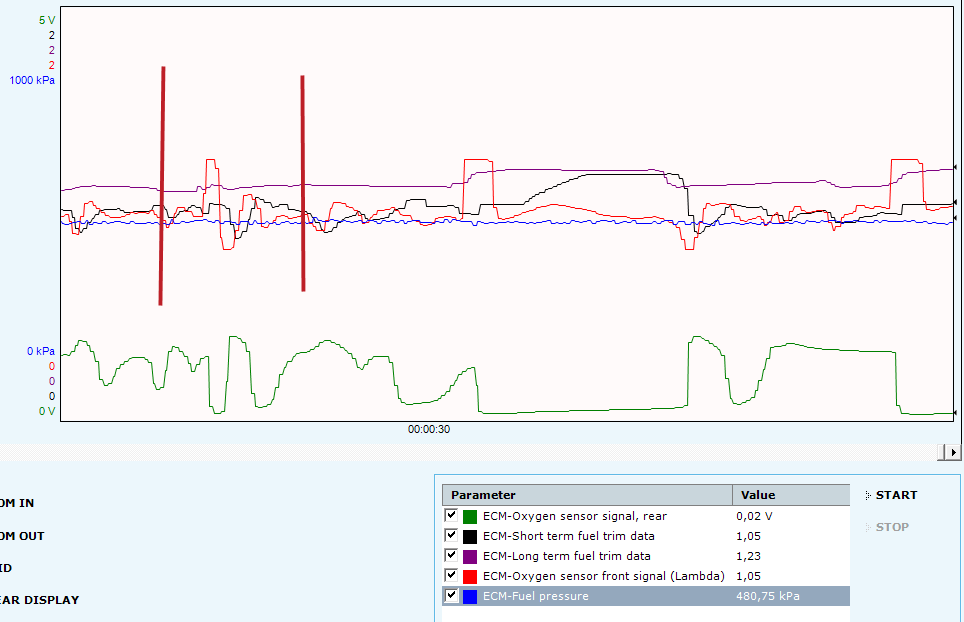
Task: Disable the Long term fuel trim checkbox
Action: point(451,556)
